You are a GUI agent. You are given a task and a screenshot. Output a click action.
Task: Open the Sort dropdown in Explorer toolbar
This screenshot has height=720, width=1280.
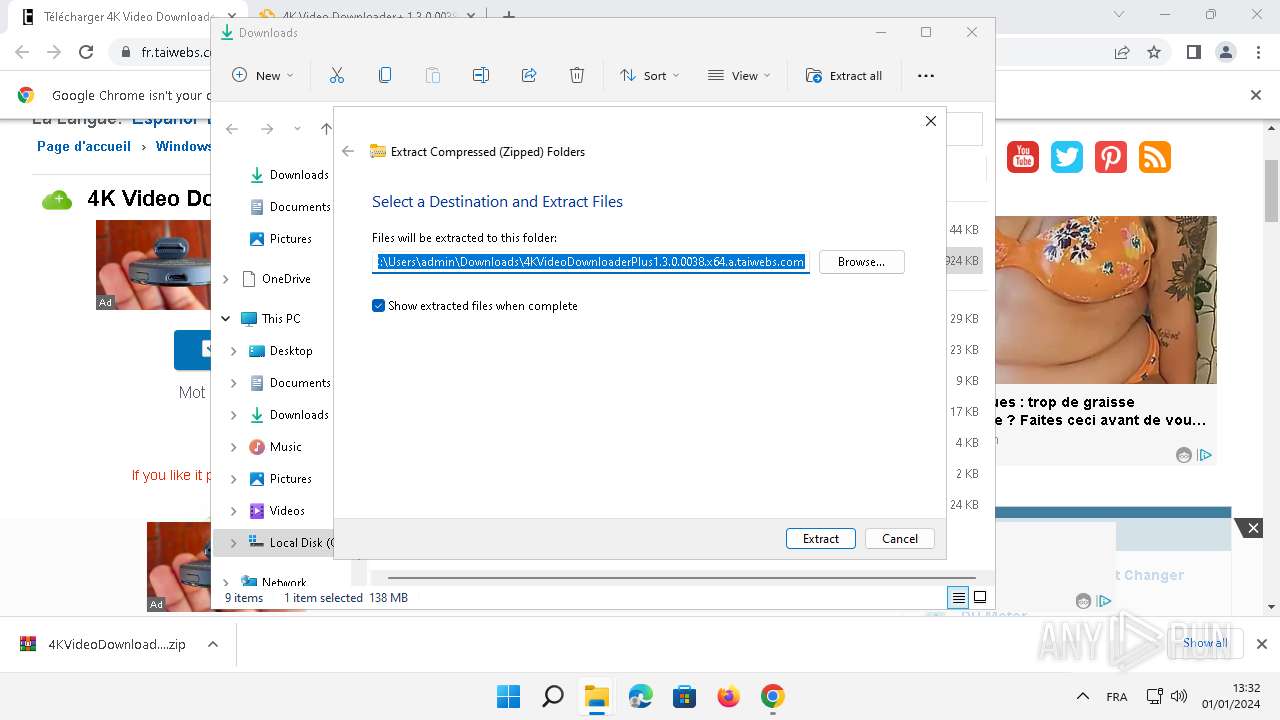pos(649,75)
